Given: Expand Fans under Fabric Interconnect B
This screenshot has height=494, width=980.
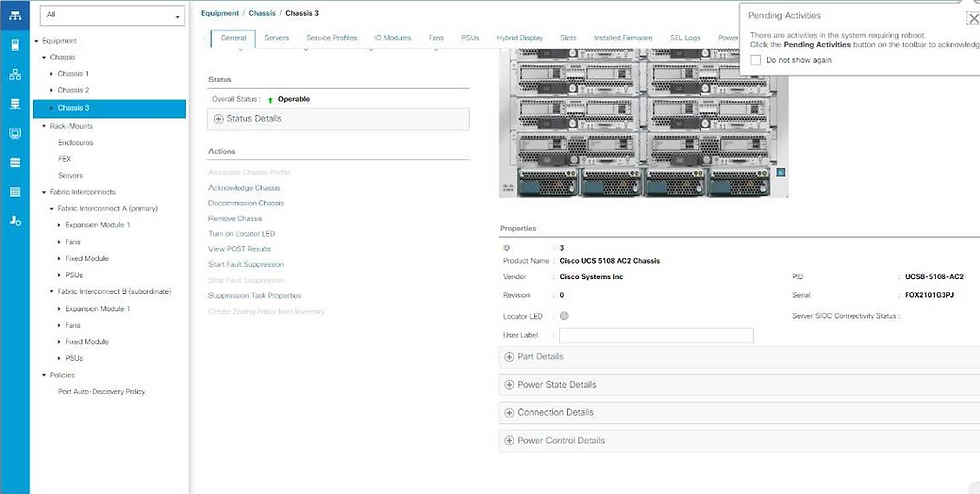Looking at the screenshot, I should (x=60, y=325).
